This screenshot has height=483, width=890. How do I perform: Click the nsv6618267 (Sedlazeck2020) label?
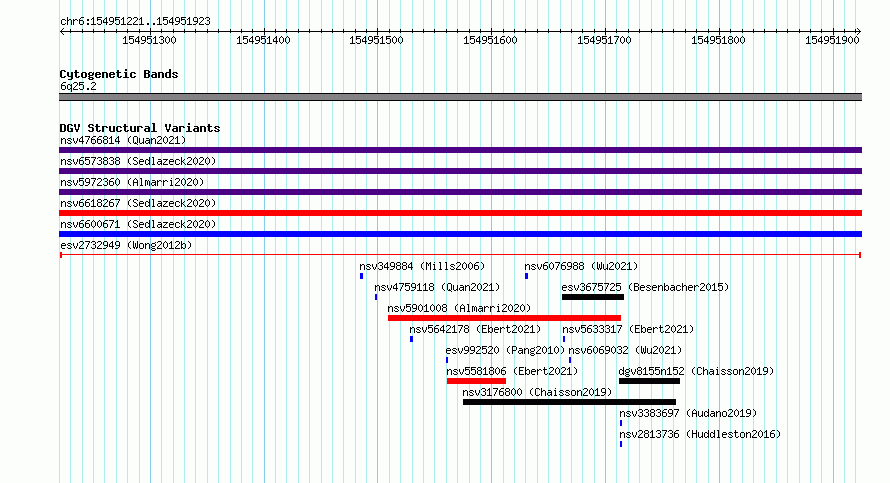(x=138, y=203)
